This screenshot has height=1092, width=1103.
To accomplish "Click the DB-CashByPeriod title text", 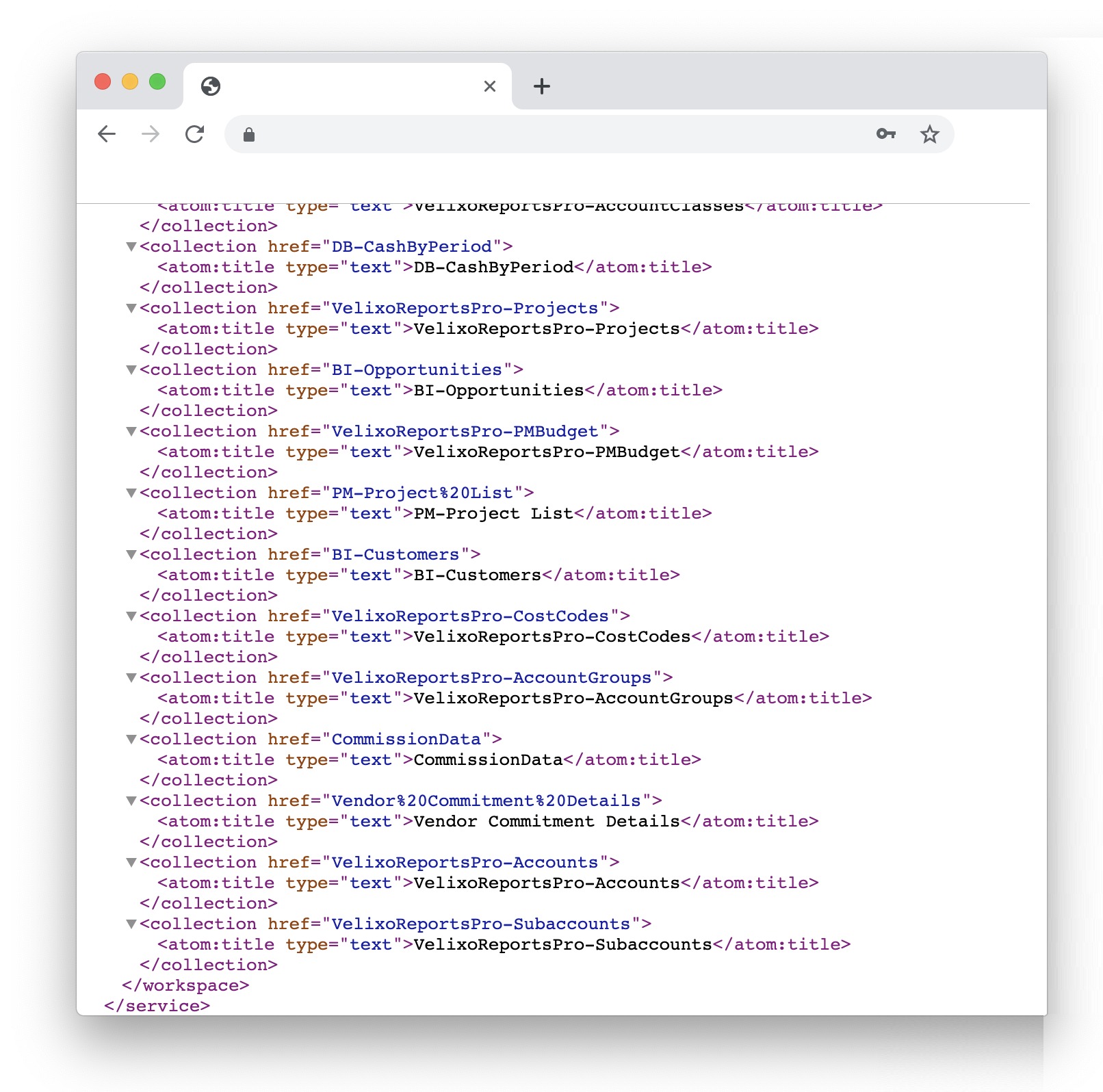I will (x=494, y=267).
